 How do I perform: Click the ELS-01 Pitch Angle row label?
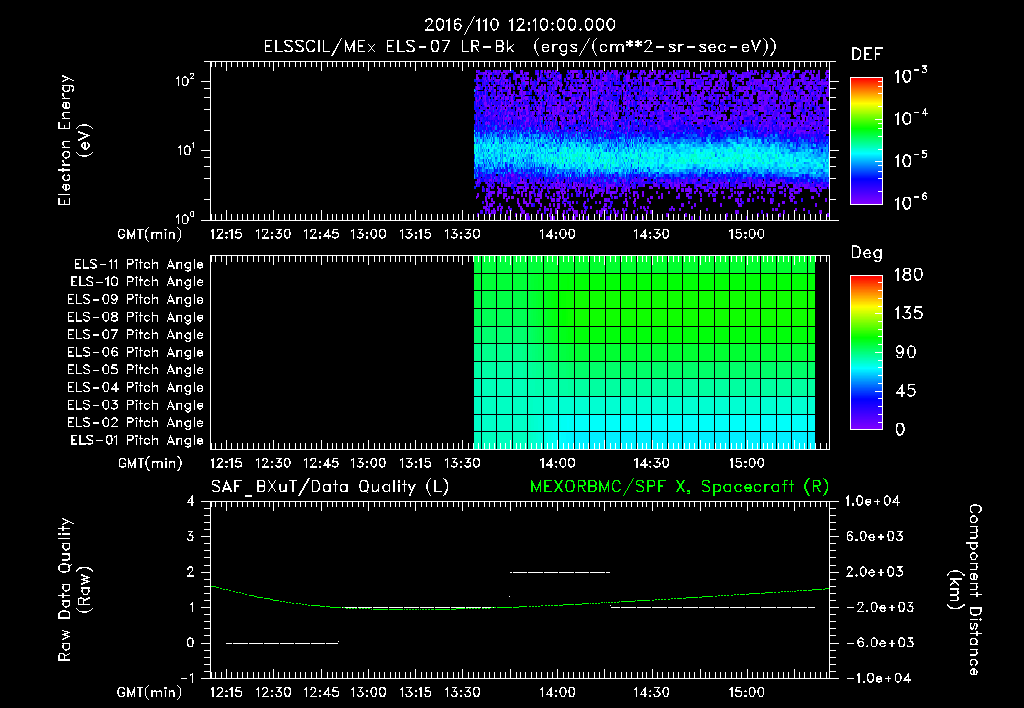coord(137,441)
